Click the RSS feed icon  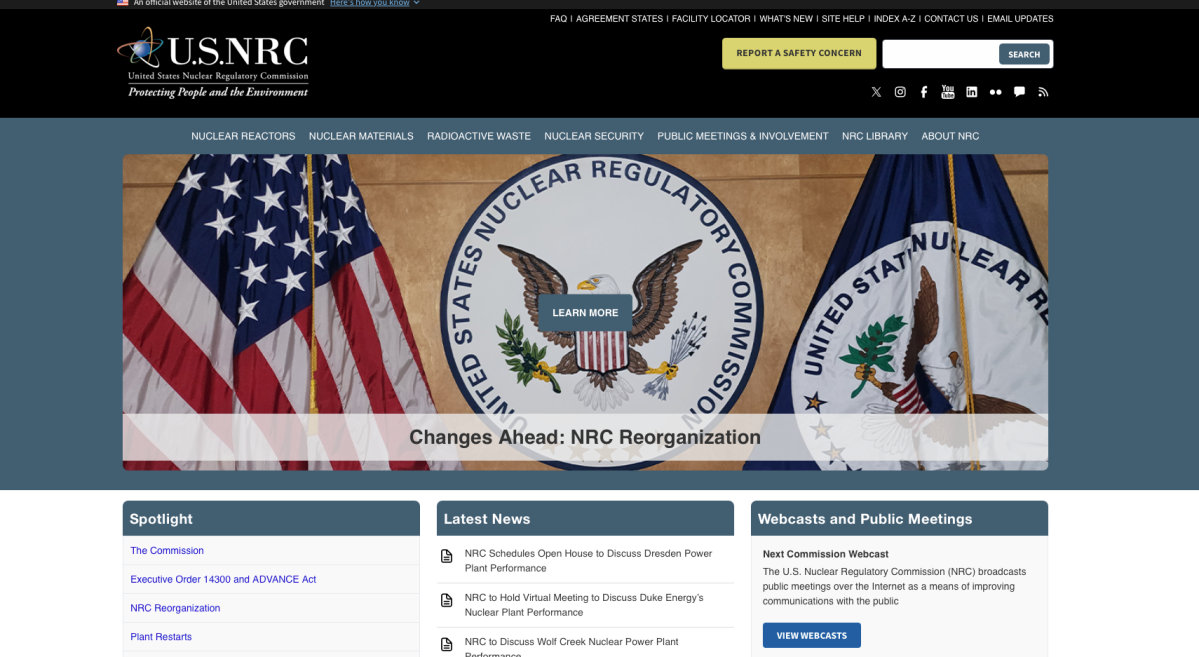(x=1043, y=92)
